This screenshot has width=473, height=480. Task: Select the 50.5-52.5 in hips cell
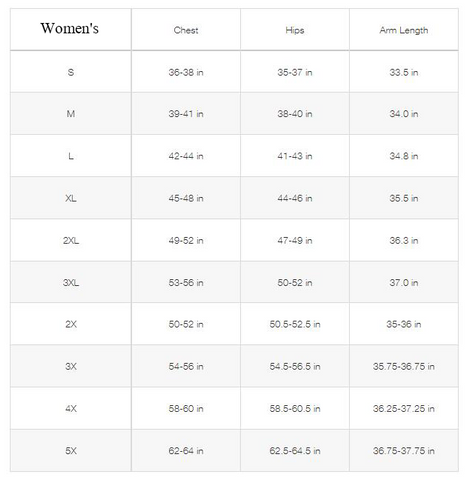[x=295, y=324]
